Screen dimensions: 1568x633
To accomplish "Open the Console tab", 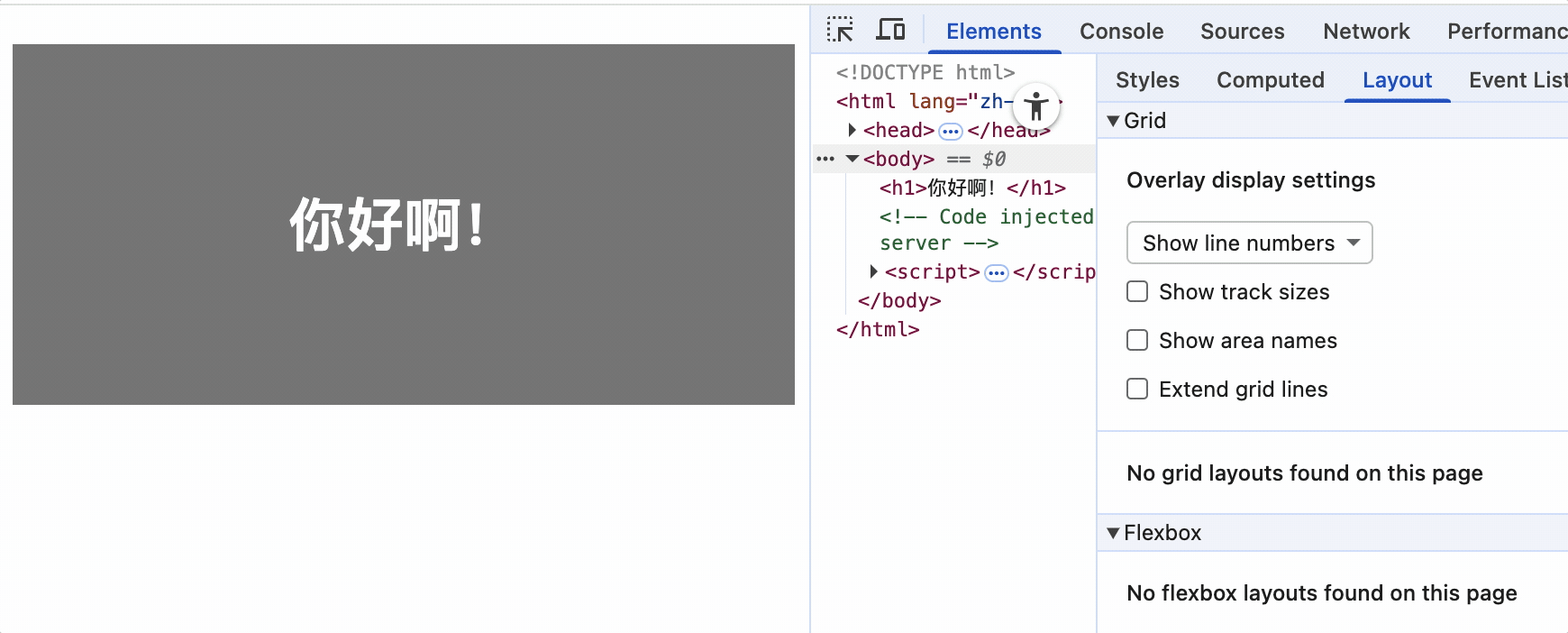I will (x=1121, y=31).
